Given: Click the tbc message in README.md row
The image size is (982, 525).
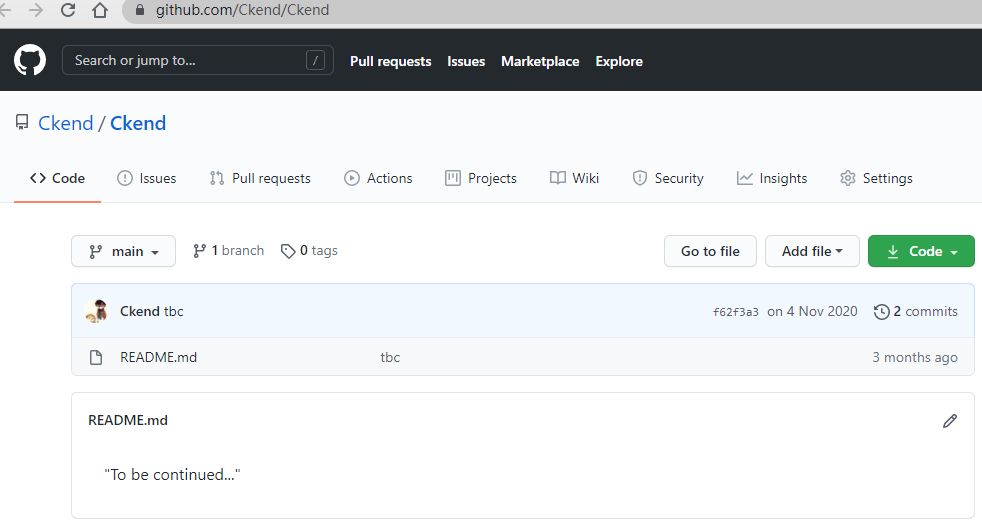Looking at the screenshot, I should tap(390, 357).
